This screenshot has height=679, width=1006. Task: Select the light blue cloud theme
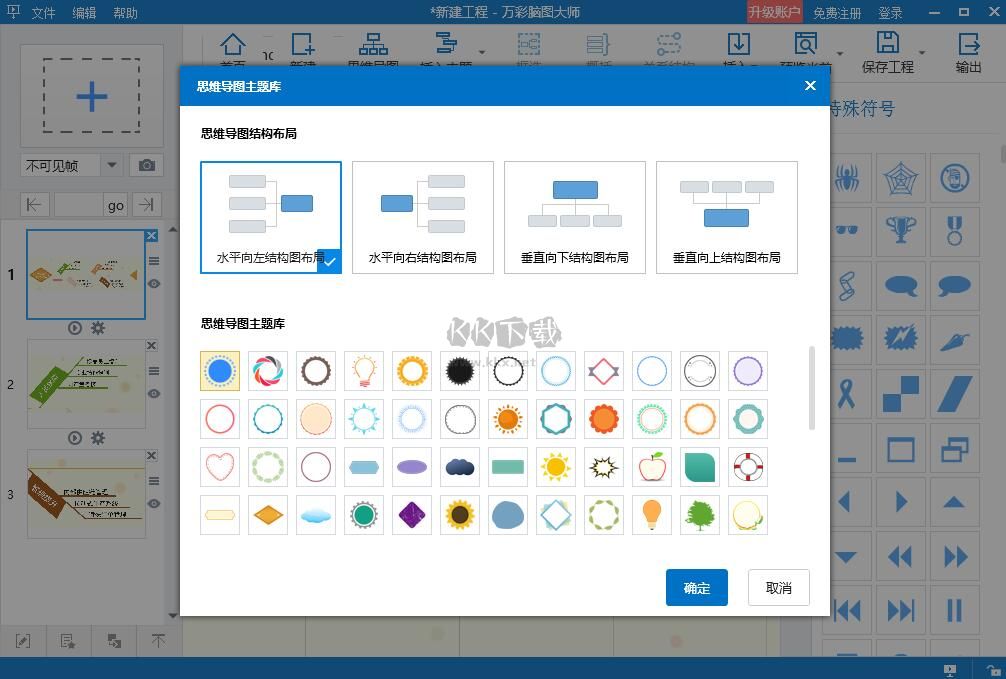[316, 515]
